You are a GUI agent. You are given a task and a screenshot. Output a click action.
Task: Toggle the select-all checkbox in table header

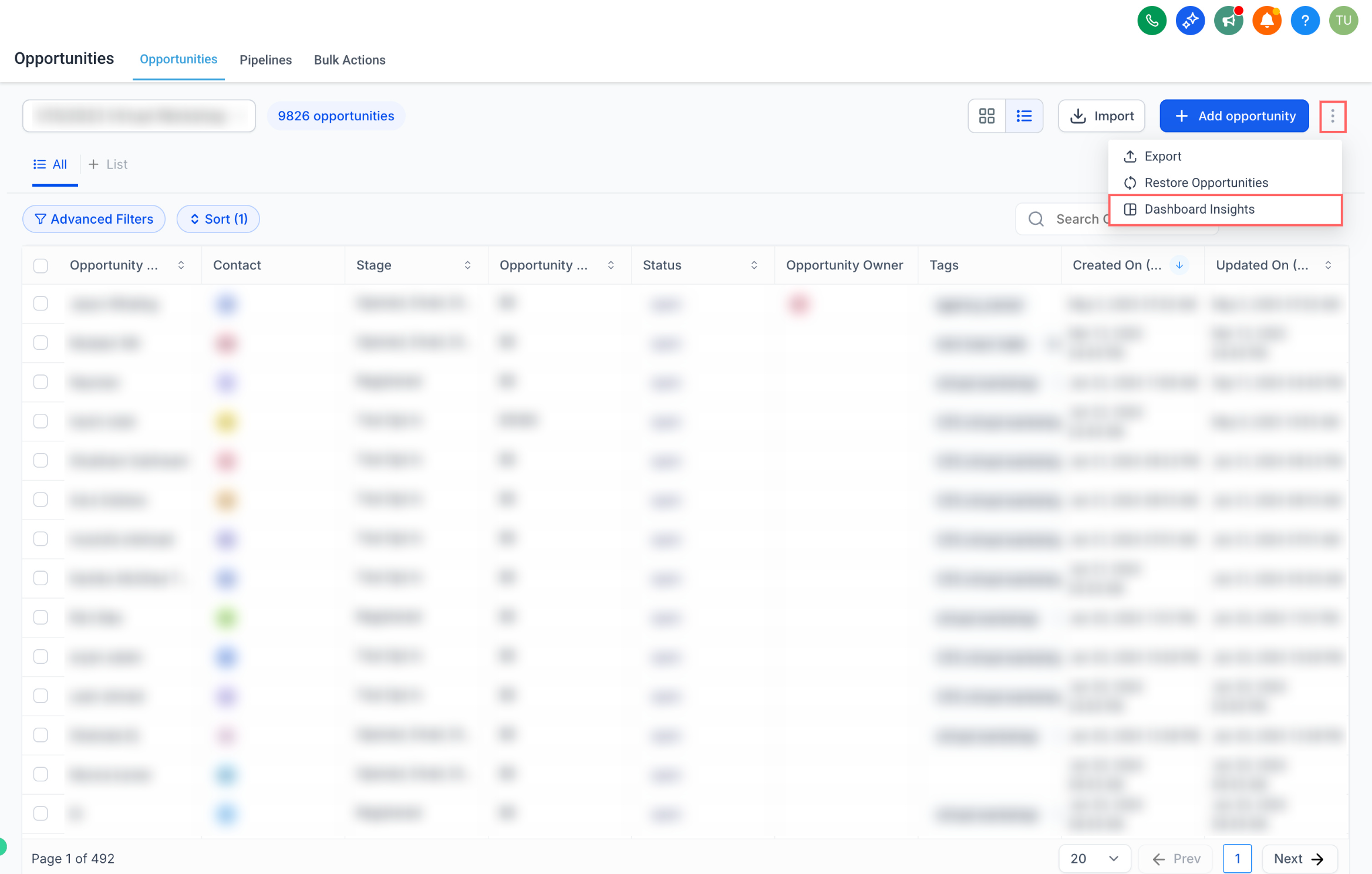[41, 265]
